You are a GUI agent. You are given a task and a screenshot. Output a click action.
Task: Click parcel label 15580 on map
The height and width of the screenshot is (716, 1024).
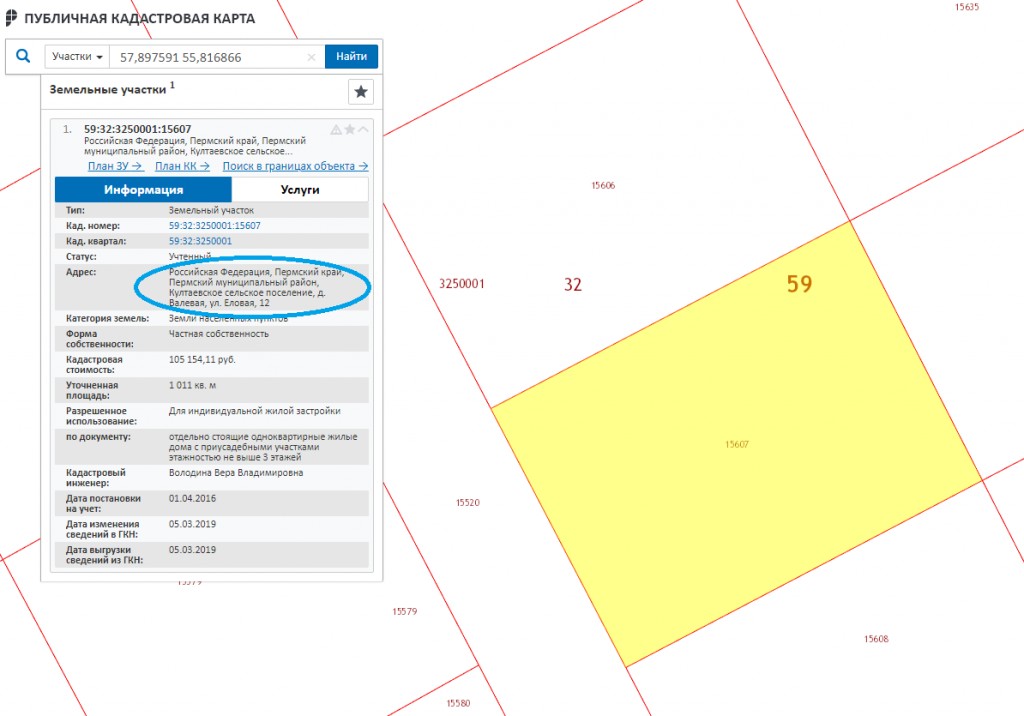coord(458,703)
